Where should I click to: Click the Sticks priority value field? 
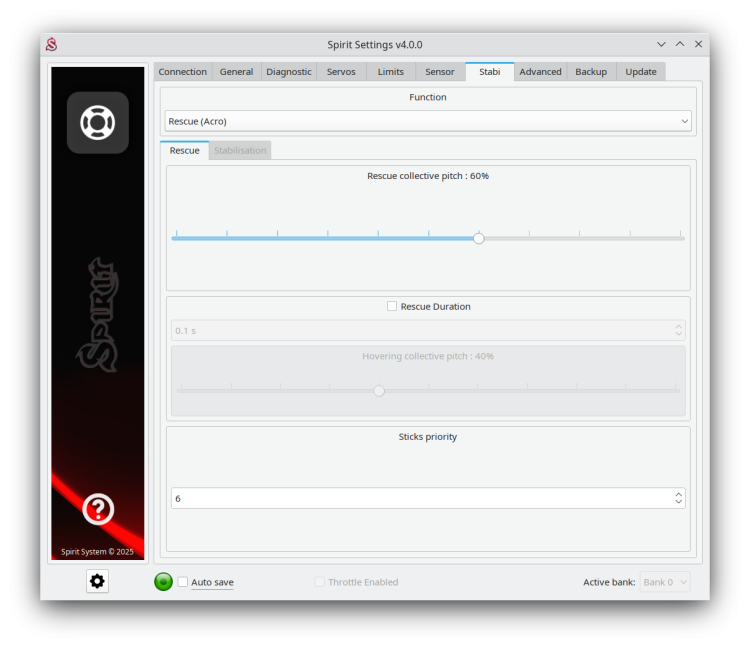pos(420,498)
